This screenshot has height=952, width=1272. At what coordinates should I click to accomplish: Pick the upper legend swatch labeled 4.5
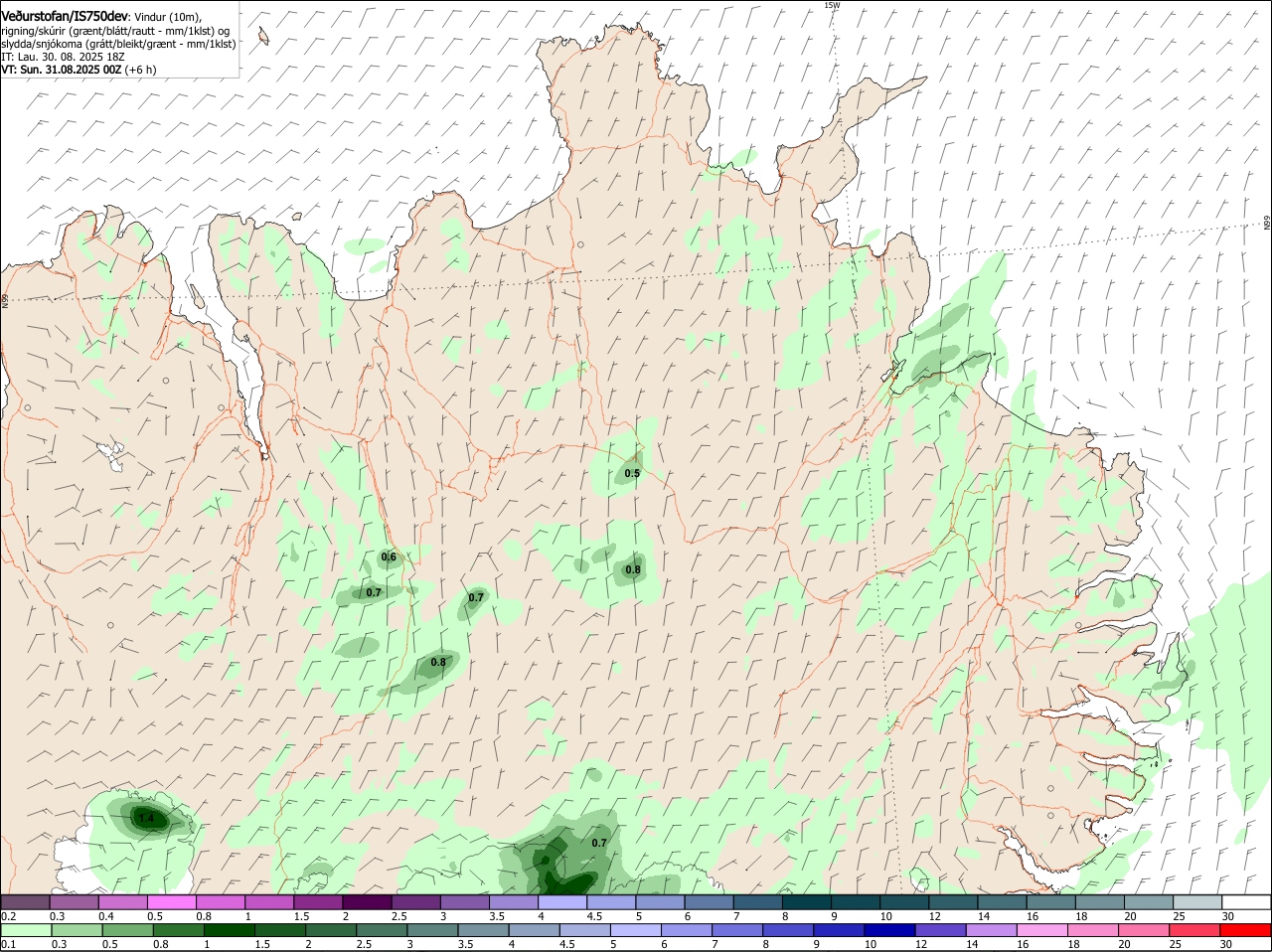point(611,901)
